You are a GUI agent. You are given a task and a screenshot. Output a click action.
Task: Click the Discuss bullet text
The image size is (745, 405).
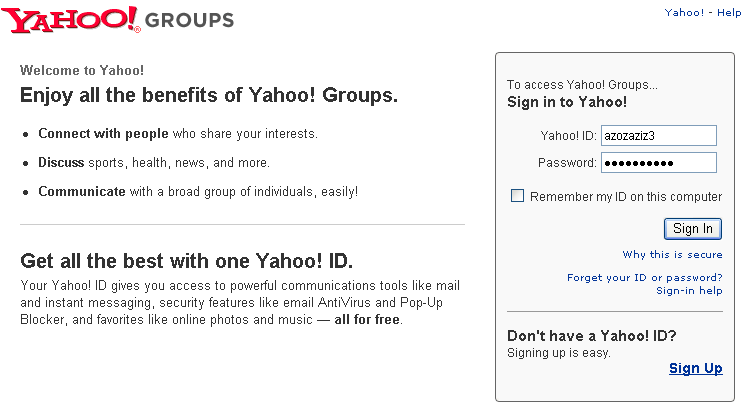click(x=61, y=162)
